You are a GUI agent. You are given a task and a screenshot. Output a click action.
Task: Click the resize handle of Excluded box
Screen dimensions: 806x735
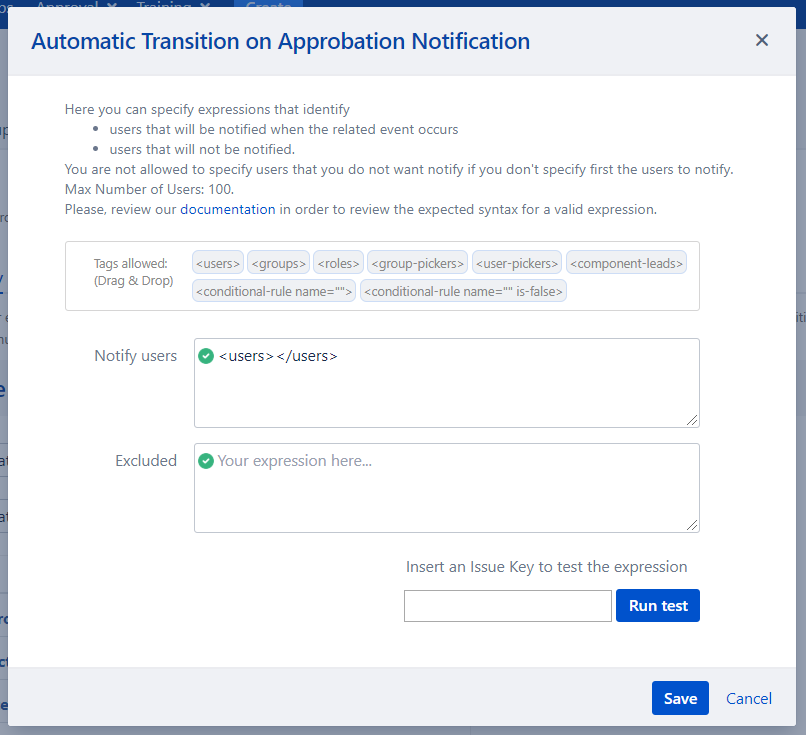(x=692, y=525)
